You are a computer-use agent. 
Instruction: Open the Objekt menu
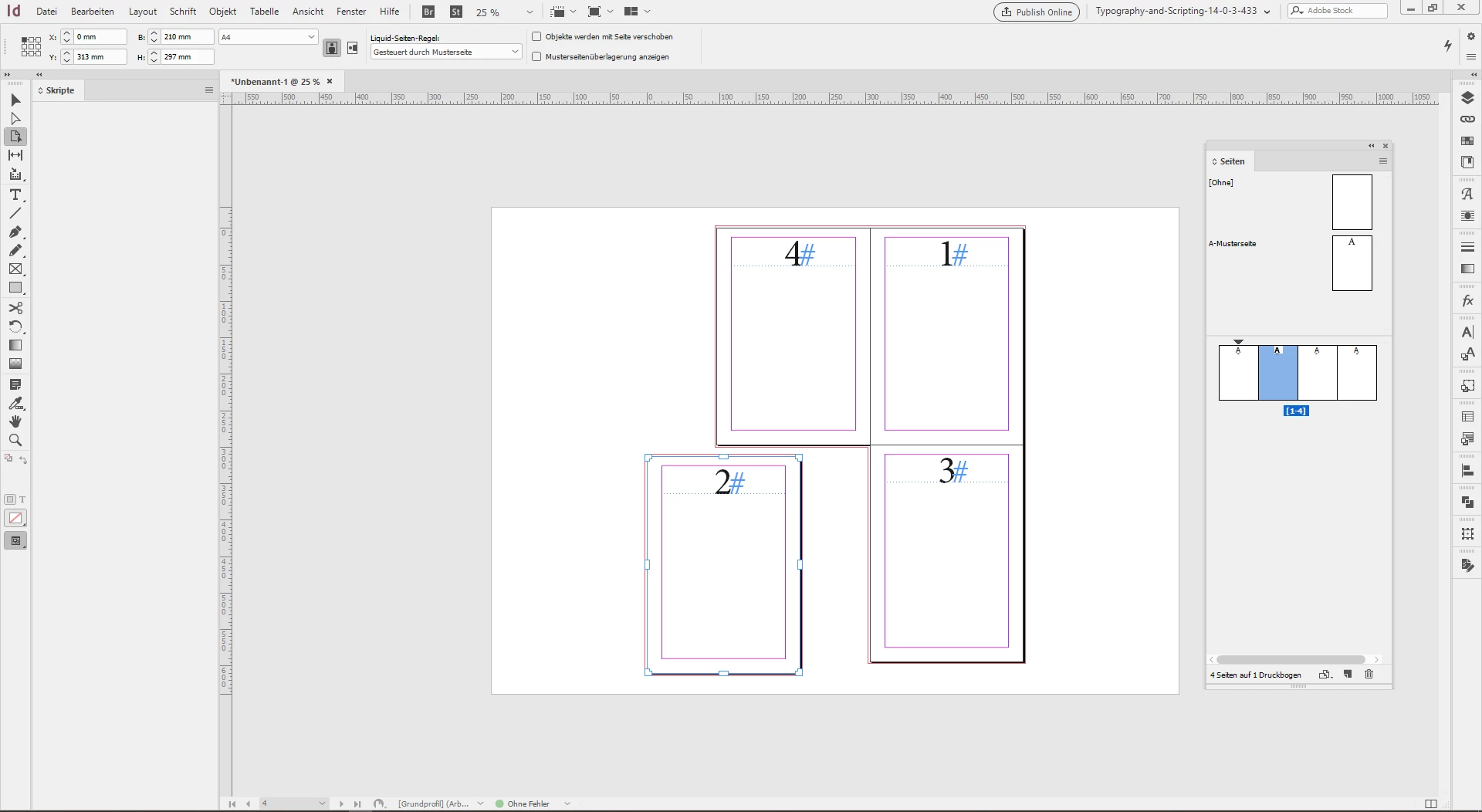[223, 12]
